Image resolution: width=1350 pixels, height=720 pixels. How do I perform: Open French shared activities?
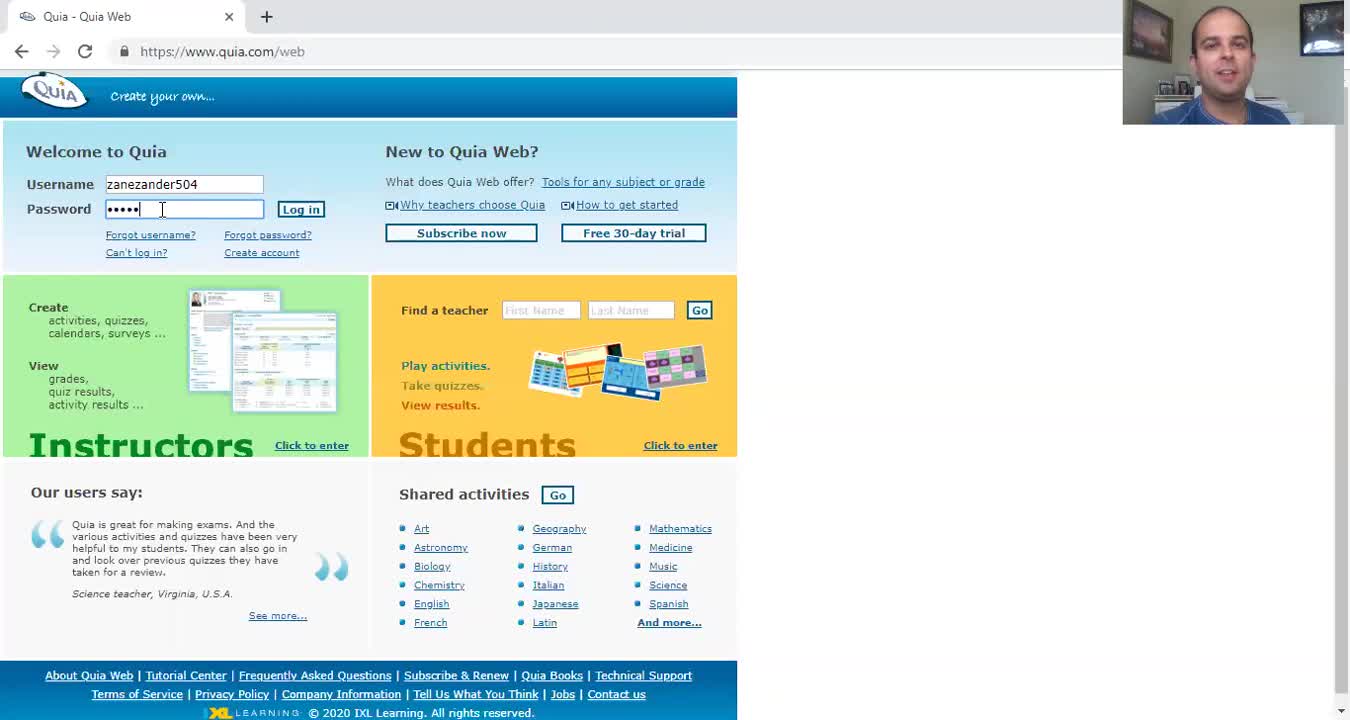[430, 623]
